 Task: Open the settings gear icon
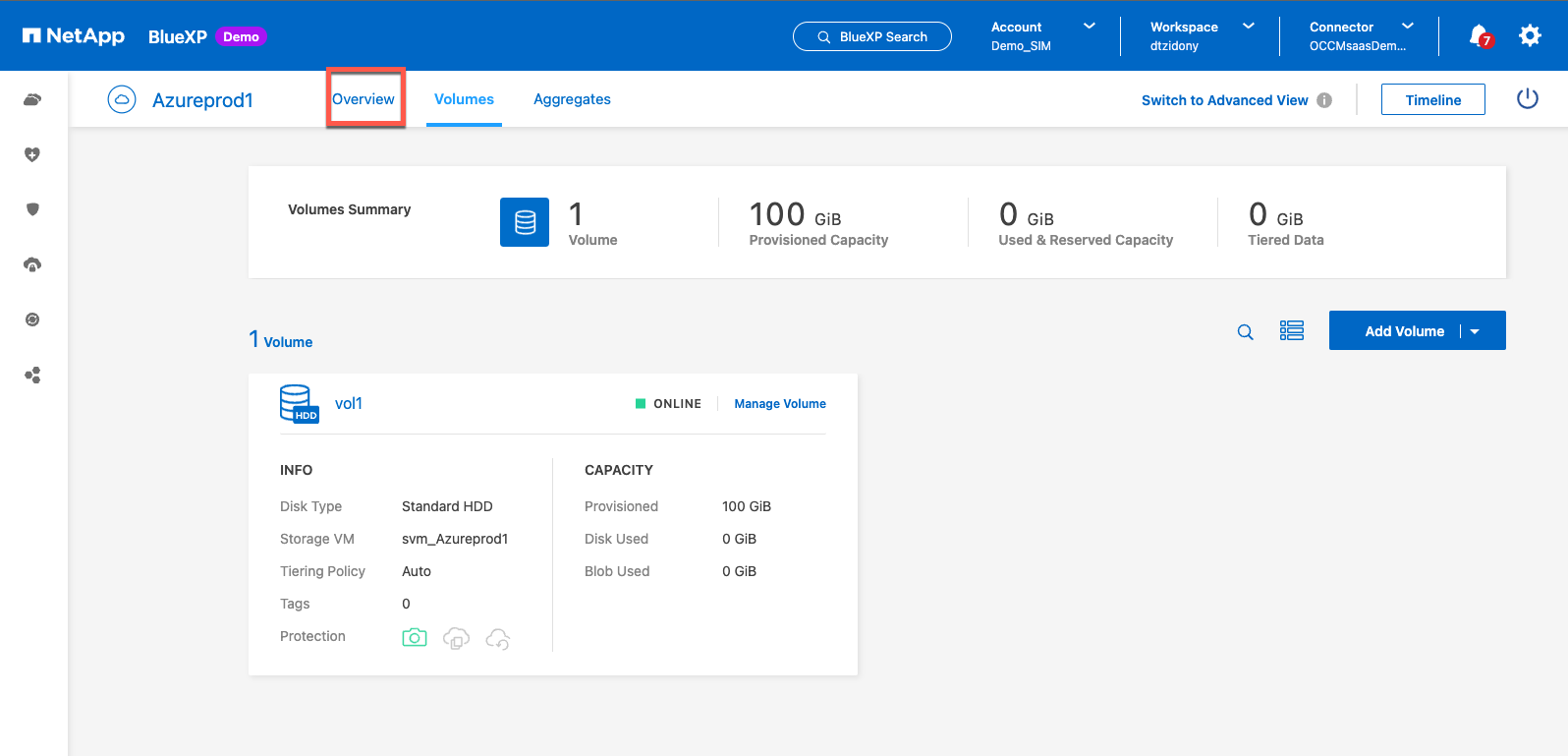pos(1530,36)
